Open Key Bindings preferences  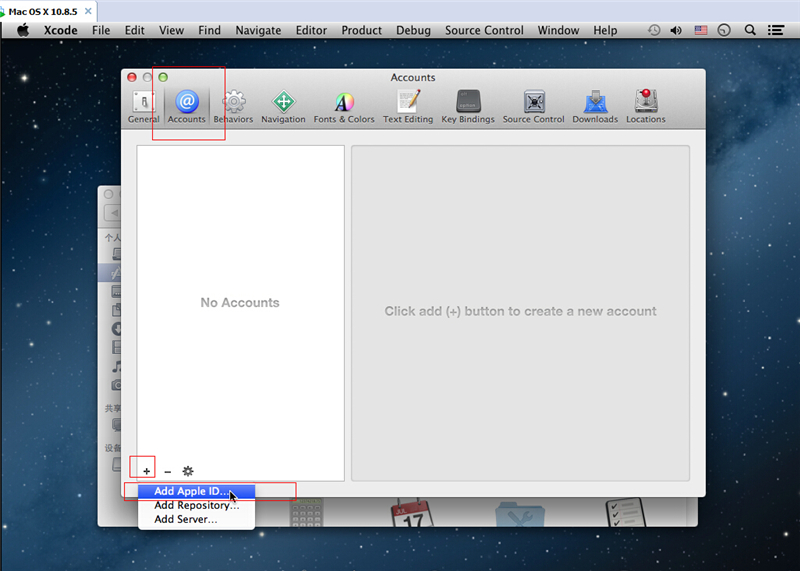[x=468, y=107]
